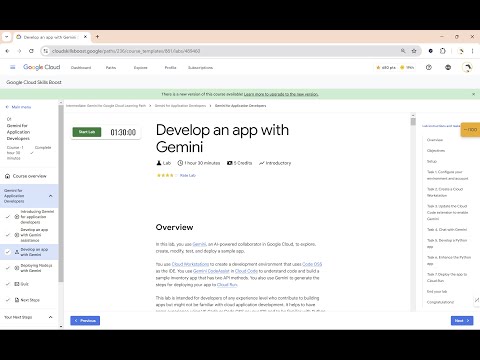
Task: Click the Next button
Action: (x=462, y=321)
